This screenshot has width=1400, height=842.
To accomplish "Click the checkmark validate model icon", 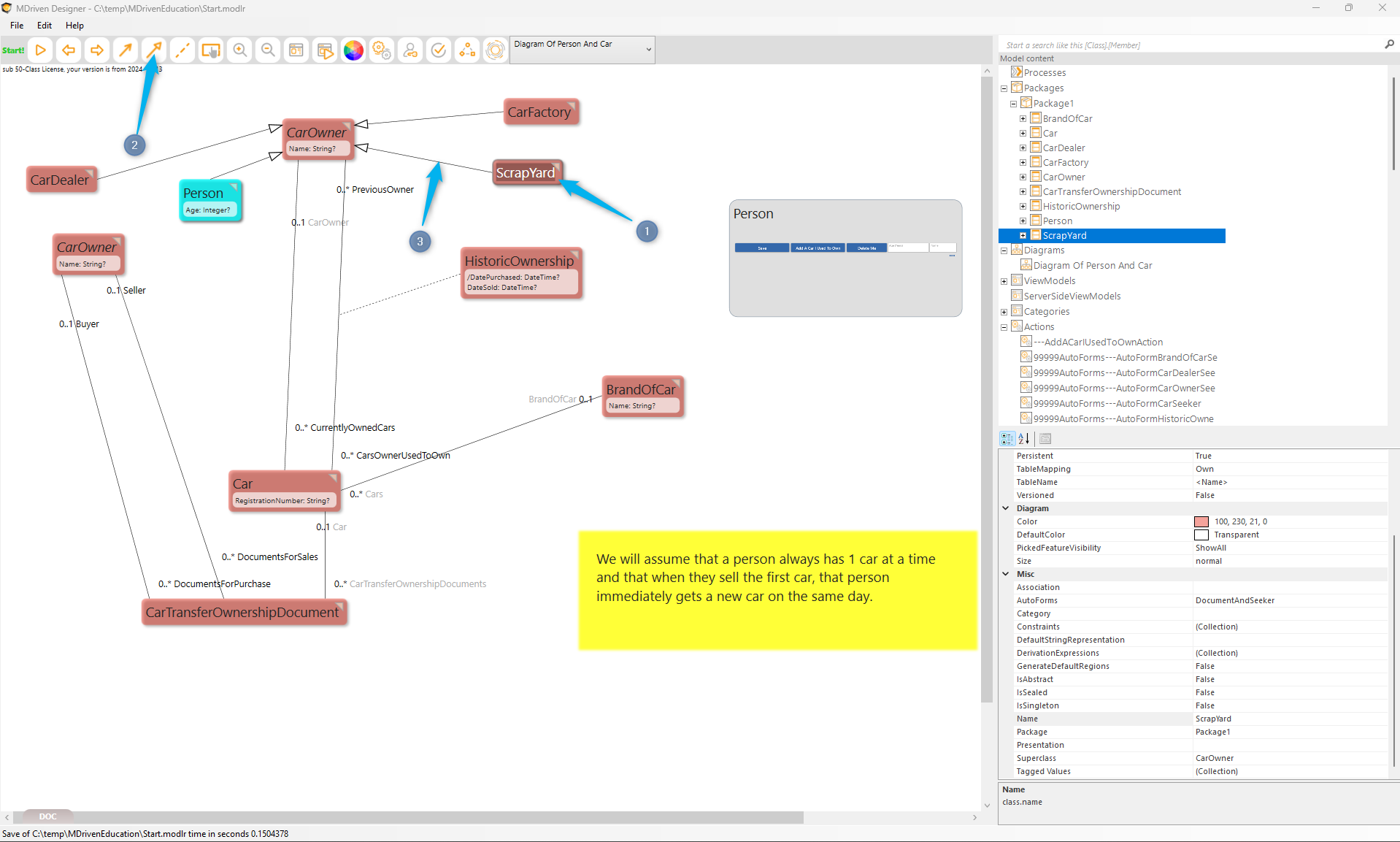I will click(x=439, y=50).
